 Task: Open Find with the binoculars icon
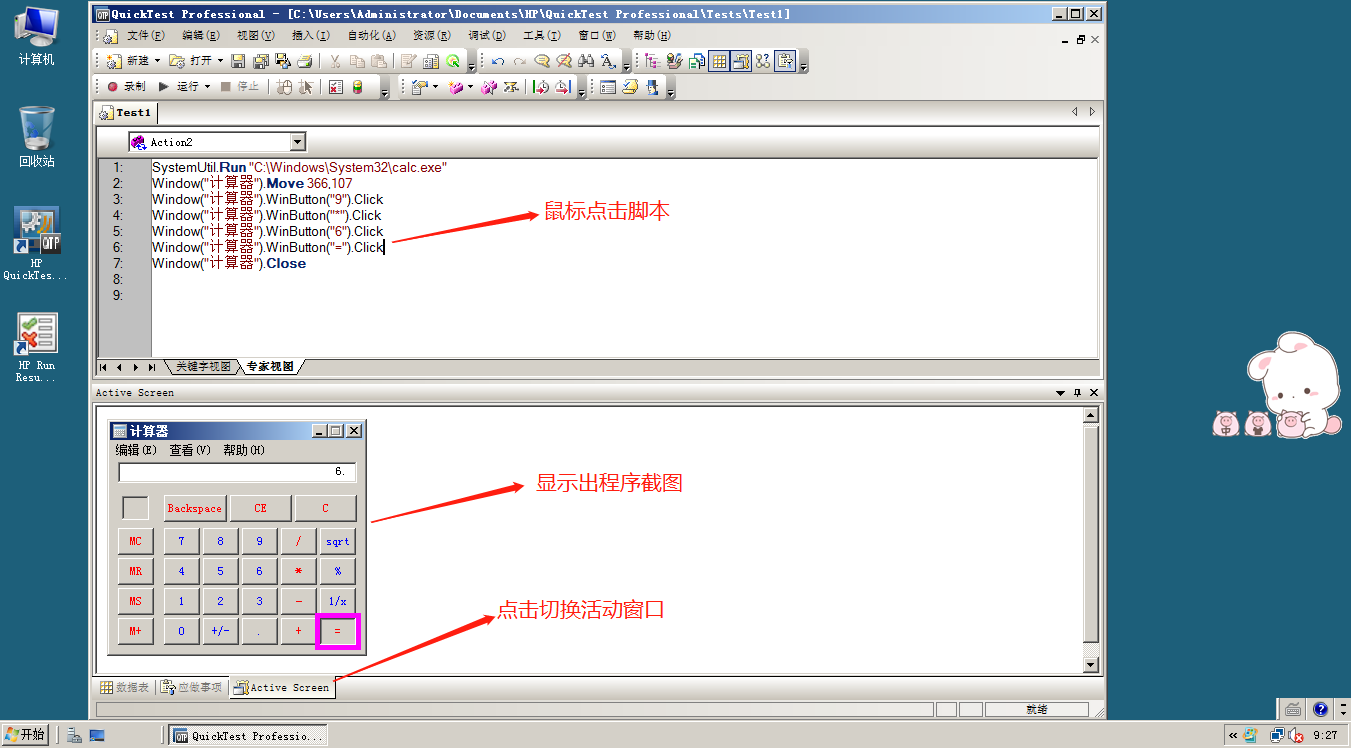pos(586,61)
